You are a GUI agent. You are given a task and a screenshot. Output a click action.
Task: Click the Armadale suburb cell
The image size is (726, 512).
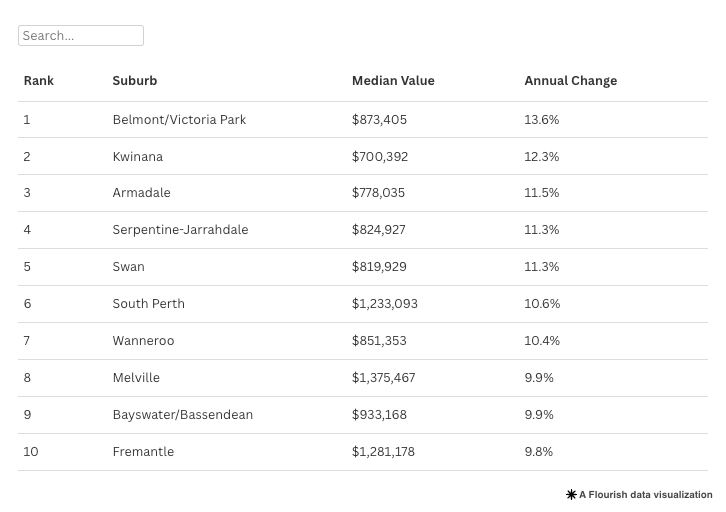point(141,193)
